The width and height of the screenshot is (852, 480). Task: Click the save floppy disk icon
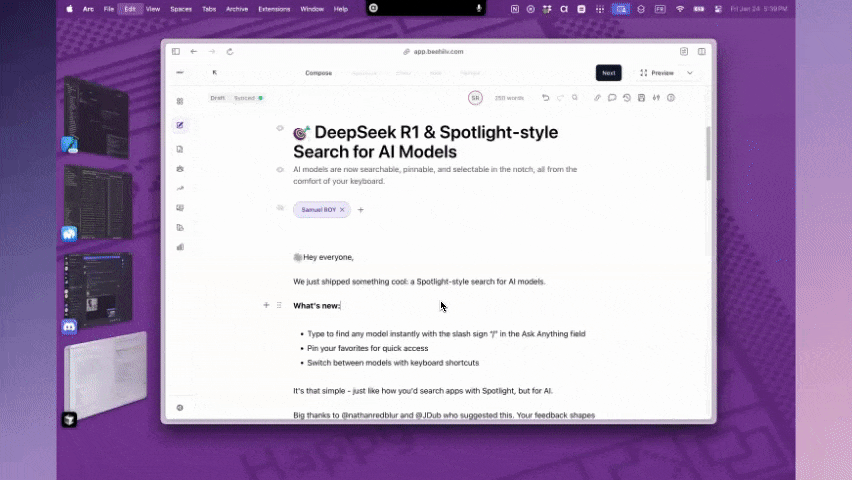tap(641, 98)
